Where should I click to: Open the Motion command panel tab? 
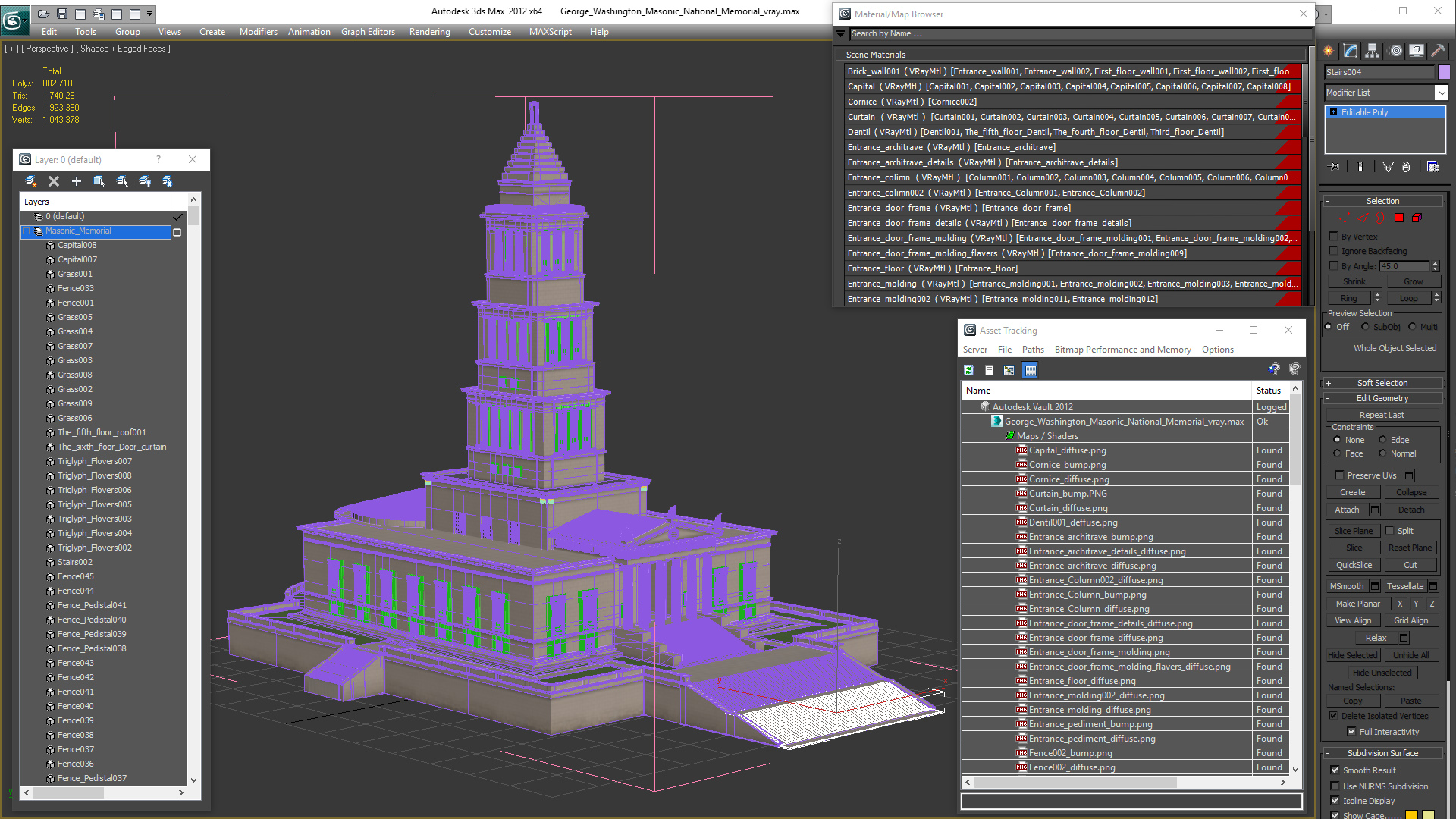pos(1395,51)
